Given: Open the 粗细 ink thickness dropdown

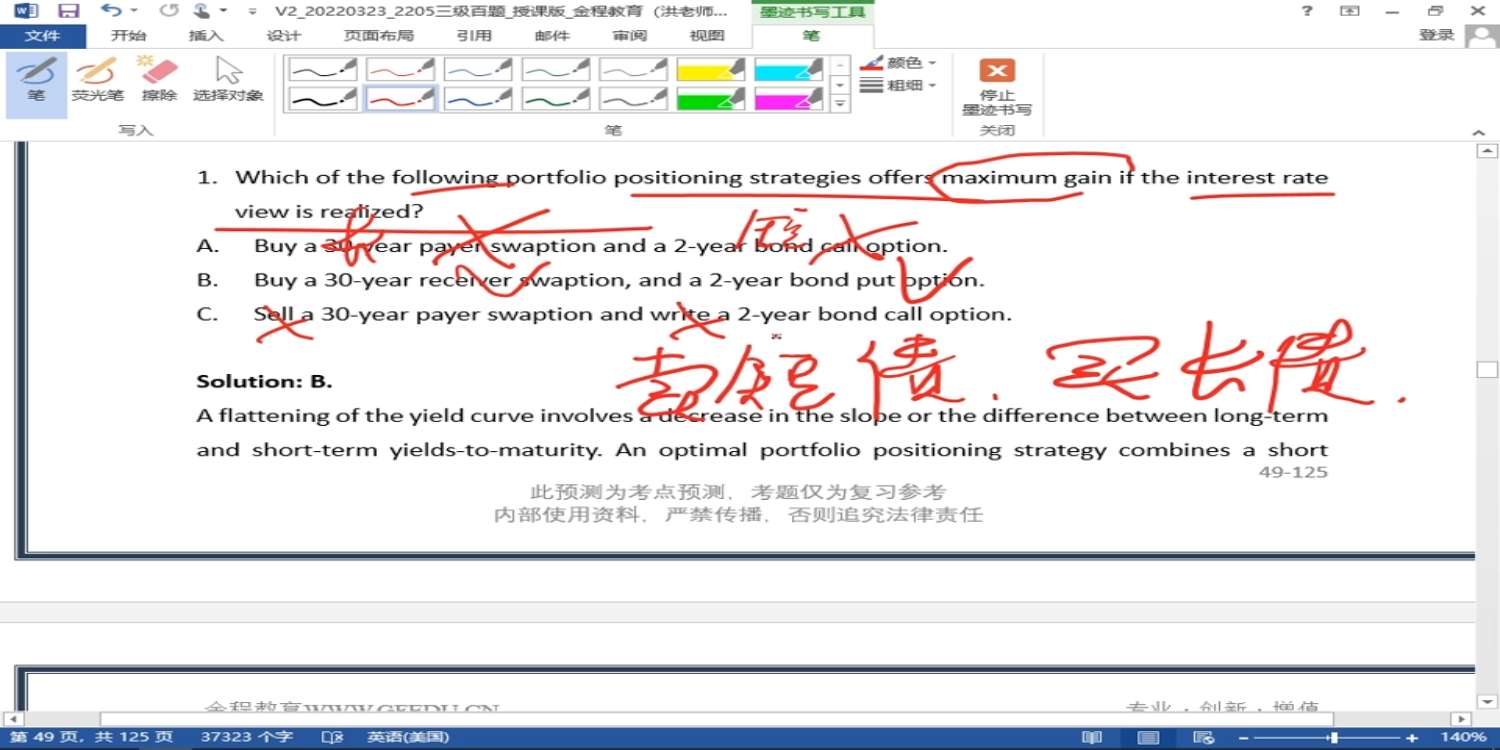Looking at the screenshot, I should pyautogui.click(x=898, y=85).
